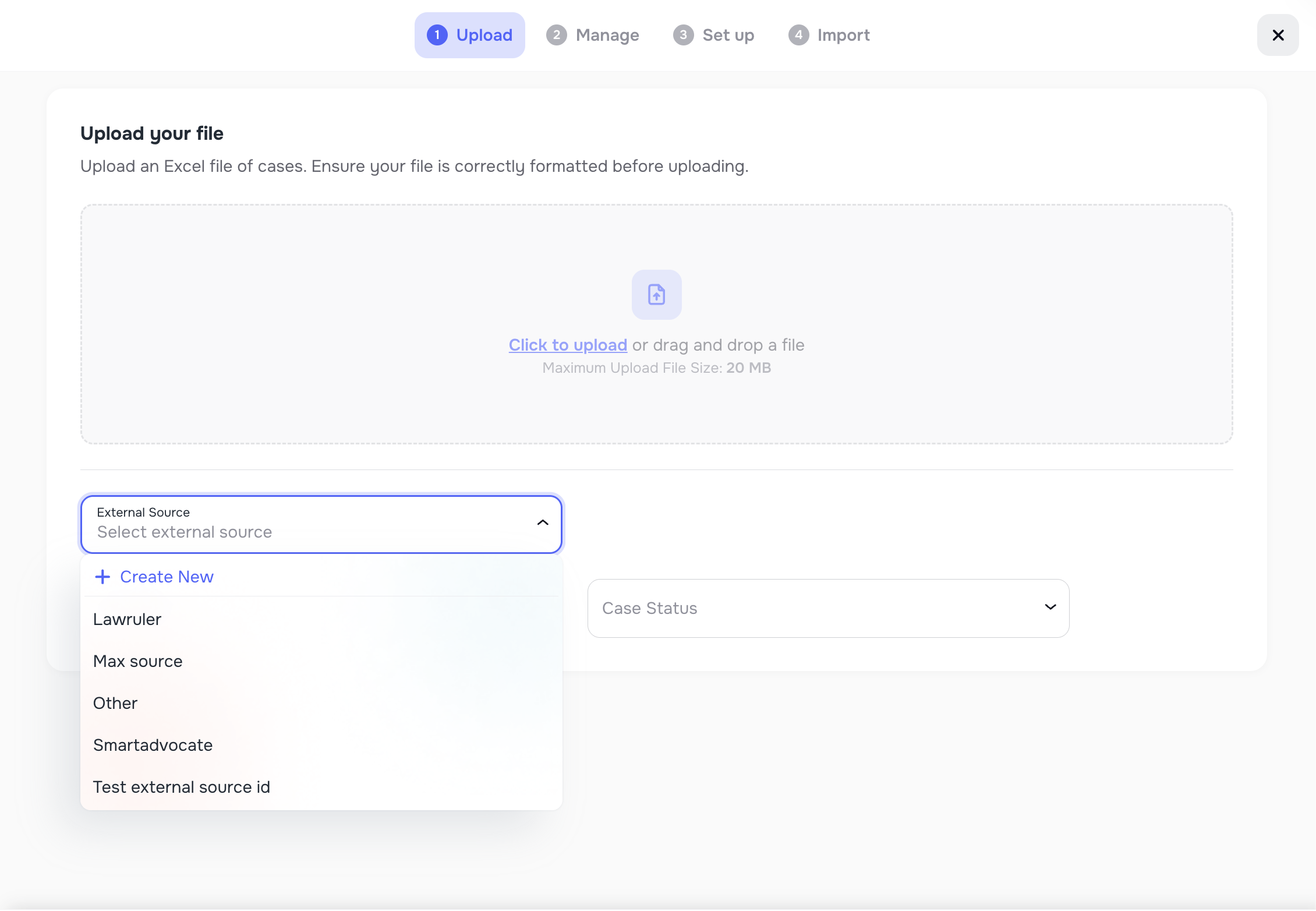Collapse the External Source list via chevron
The width and height of the screenshot is (1316, 911).
point(543,523)
